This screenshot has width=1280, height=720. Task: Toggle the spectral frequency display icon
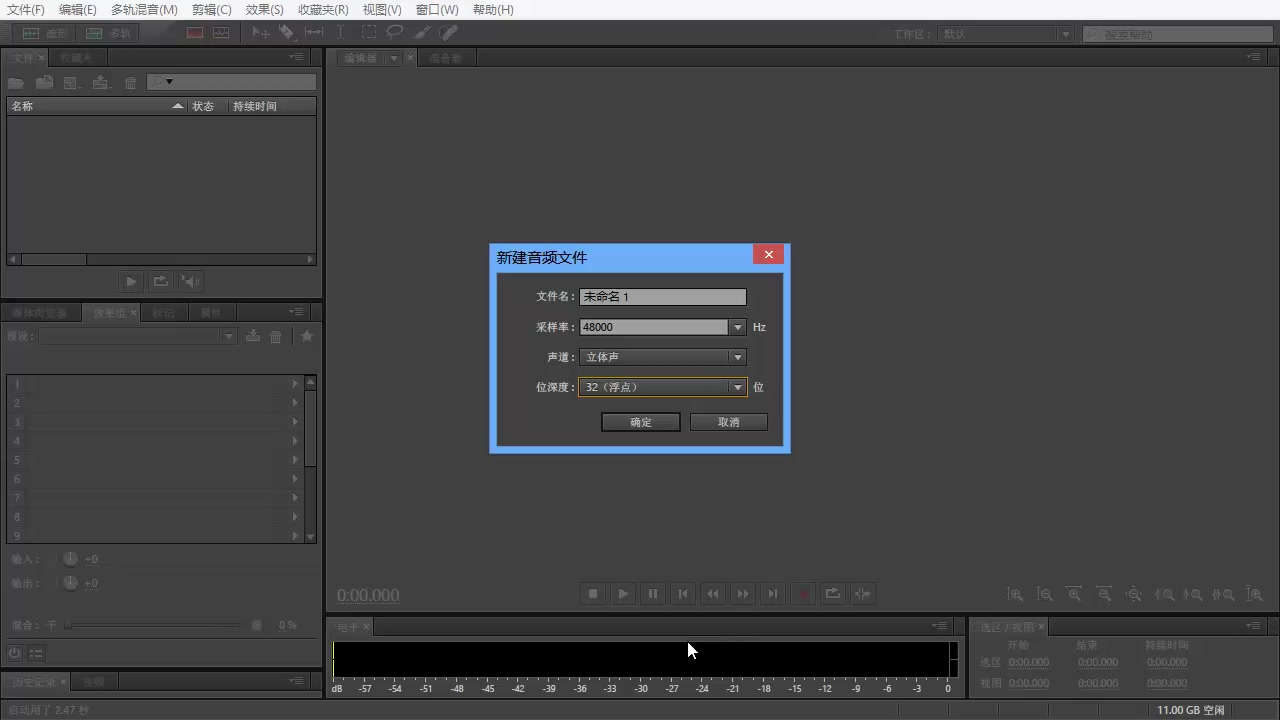click(195, 33)
